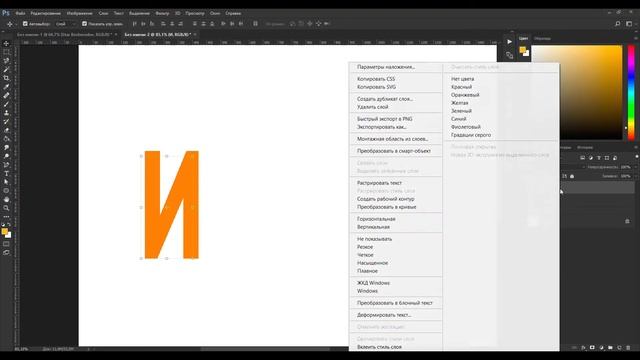Select the Eyedropper tool
This screenshot has width=640, height=360.
pos(6,87)
